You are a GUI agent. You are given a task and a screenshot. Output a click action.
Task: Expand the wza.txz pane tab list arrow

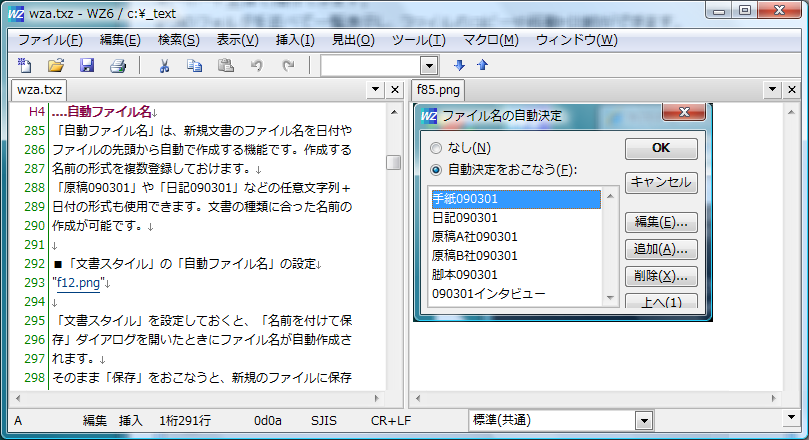click(x=375, y=90)
